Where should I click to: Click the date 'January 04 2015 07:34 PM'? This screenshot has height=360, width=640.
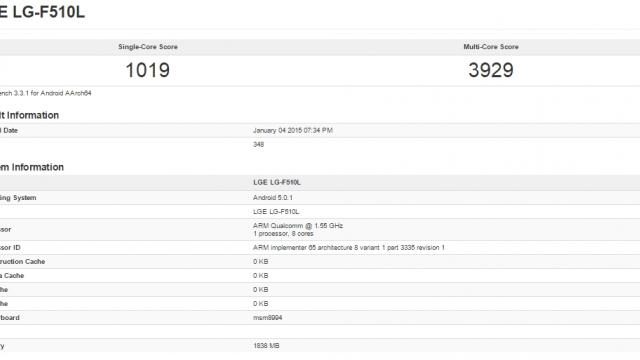tap(293, 131)
